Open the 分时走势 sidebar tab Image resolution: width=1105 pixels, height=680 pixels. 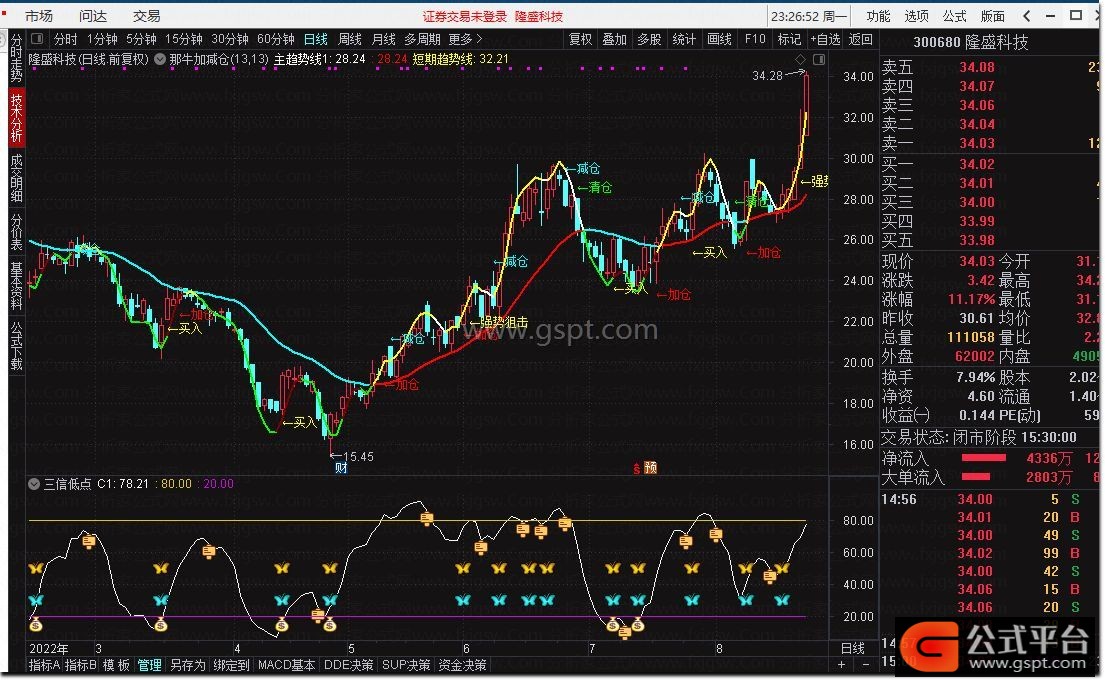coord(16,58)
